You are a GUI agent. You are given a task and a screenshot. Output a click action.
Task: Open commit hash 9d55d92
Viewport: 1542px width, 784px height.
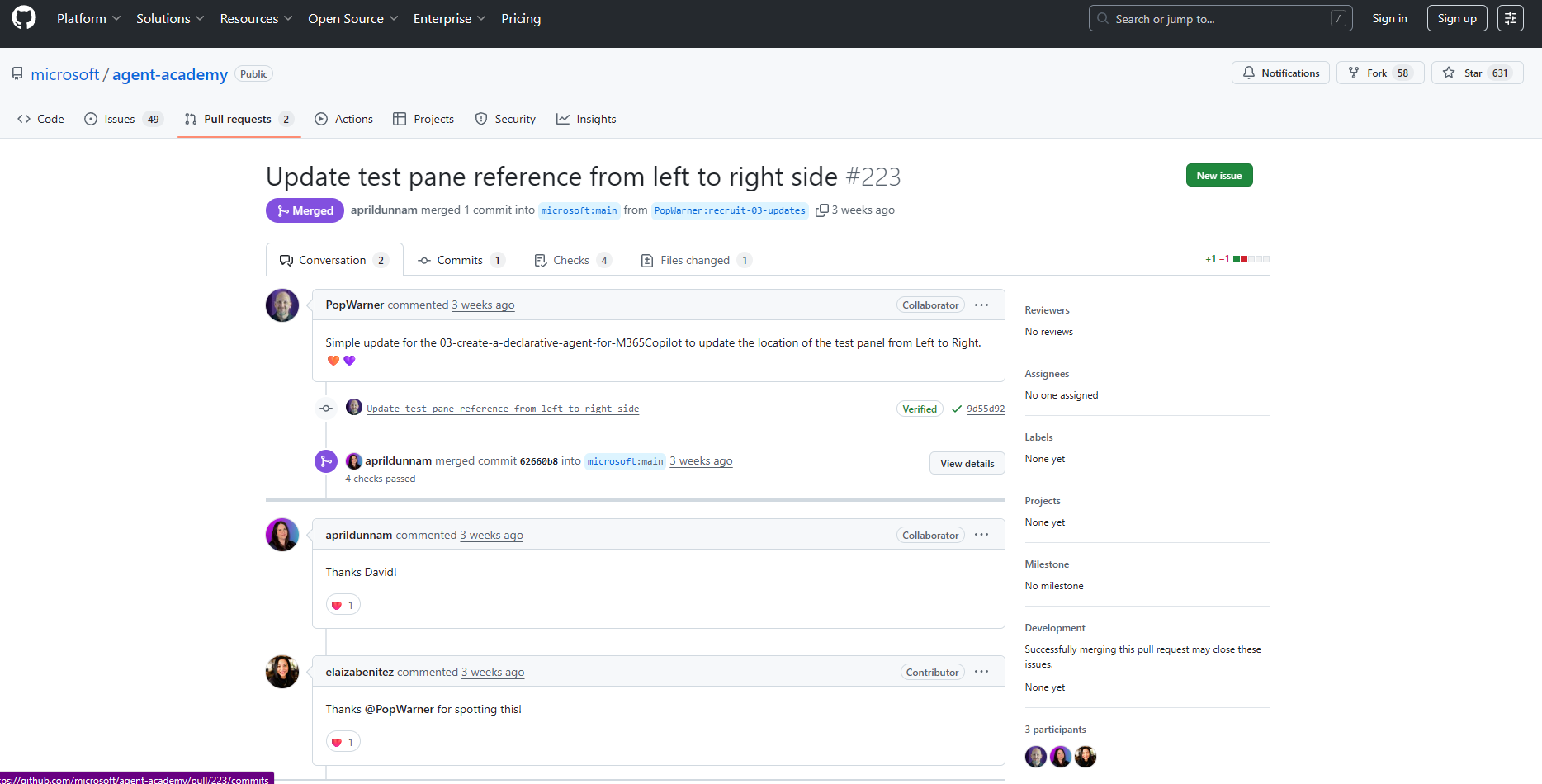[x=986, y=409]
